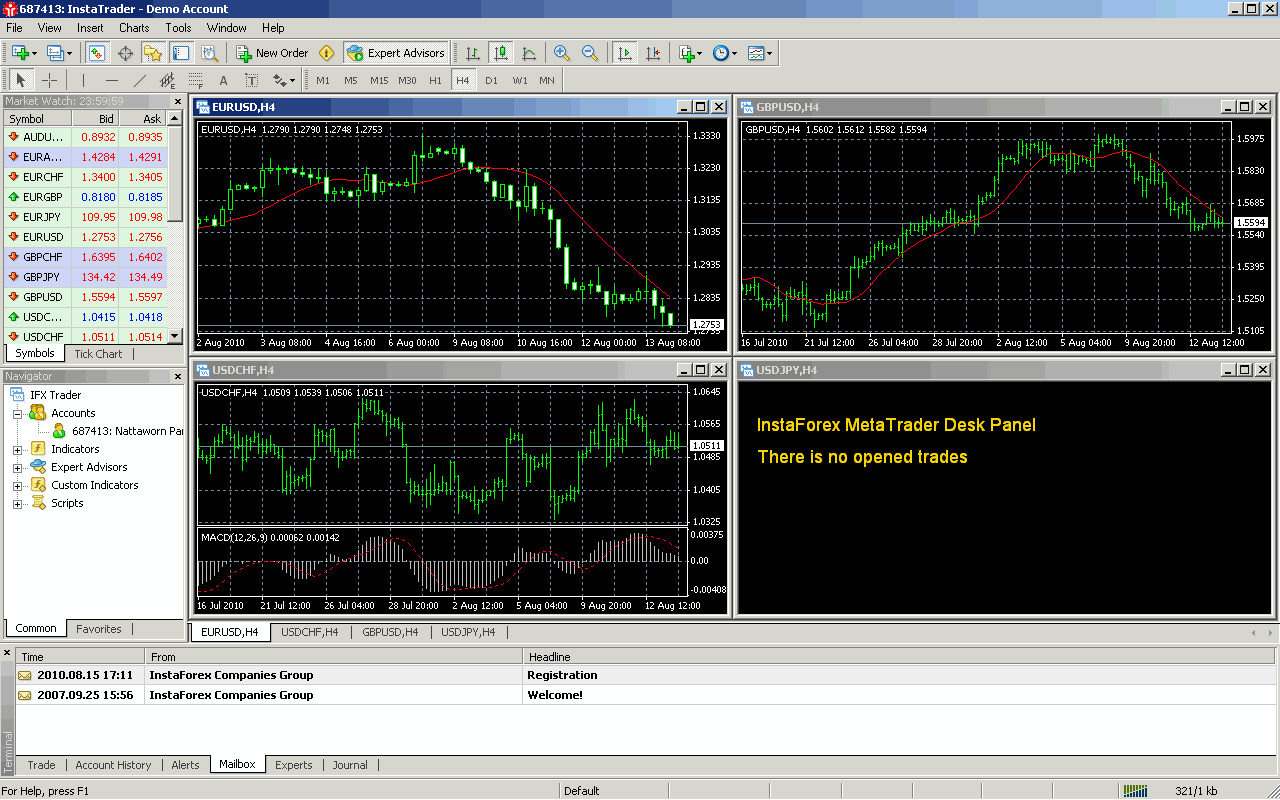1280x800 pixels.
Task: Select the Horizontal Line drawing tool
Action: 112,80
